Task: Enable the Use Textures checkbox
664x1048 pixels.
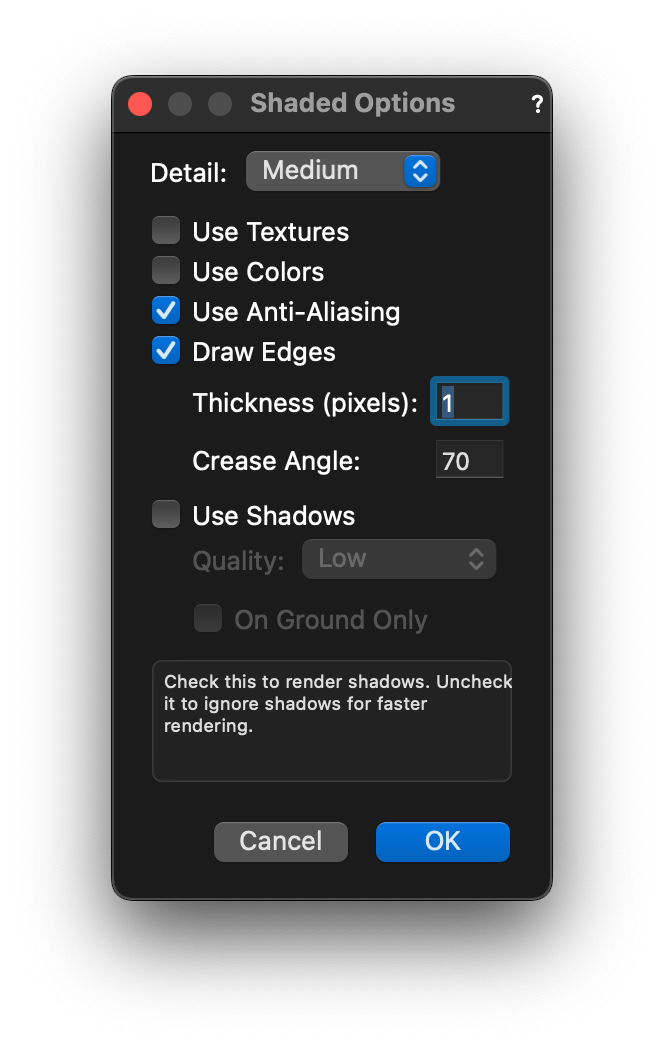Action: point(166,231)
